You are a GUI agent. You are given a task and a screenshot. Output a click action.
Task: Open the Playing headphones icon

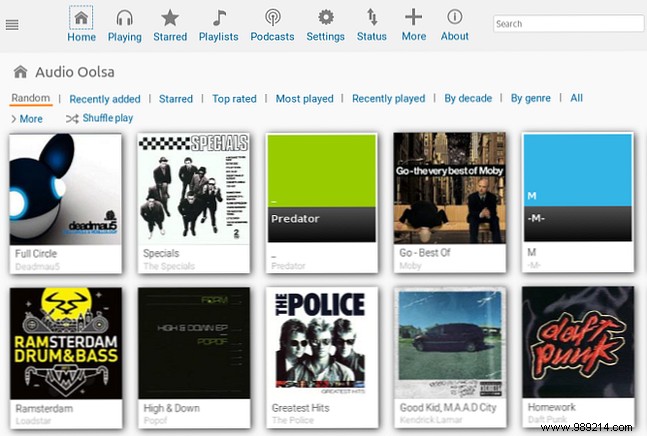coord(125,18)
